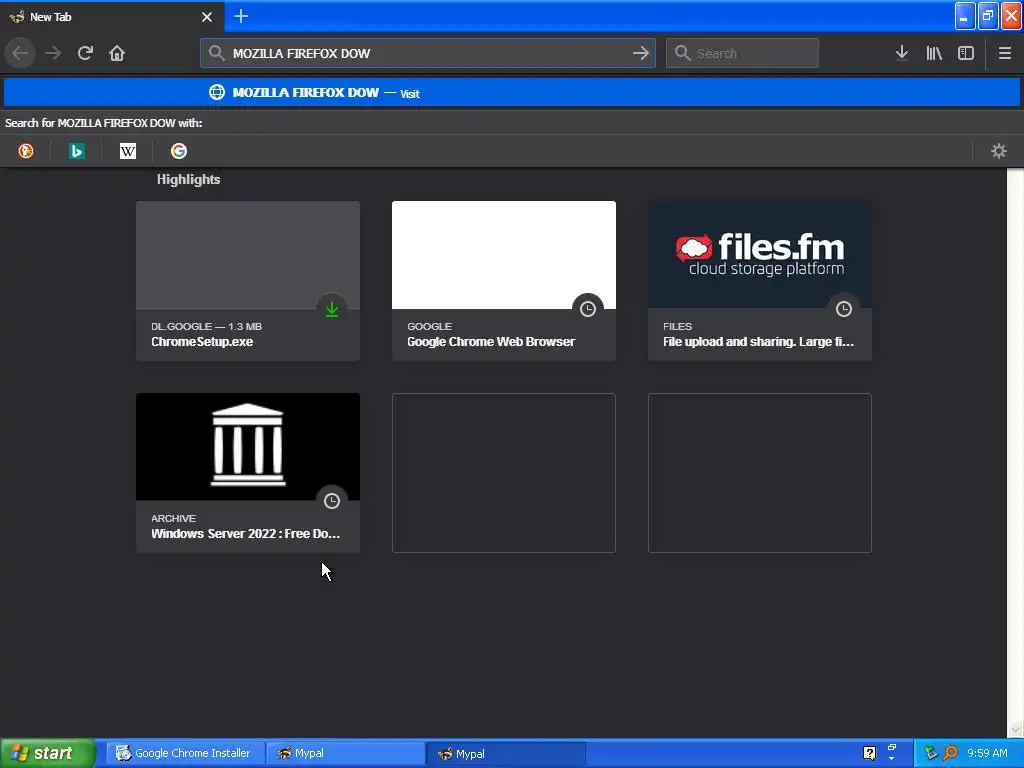This screenshot has height=768, width=1024.
Task: Click the clock icon on files.fm card
Action: (844, 309)
